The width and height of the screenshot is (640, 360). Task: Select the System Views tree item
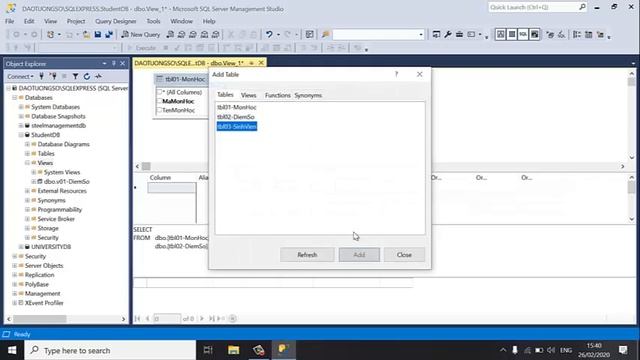pos(62,172)
